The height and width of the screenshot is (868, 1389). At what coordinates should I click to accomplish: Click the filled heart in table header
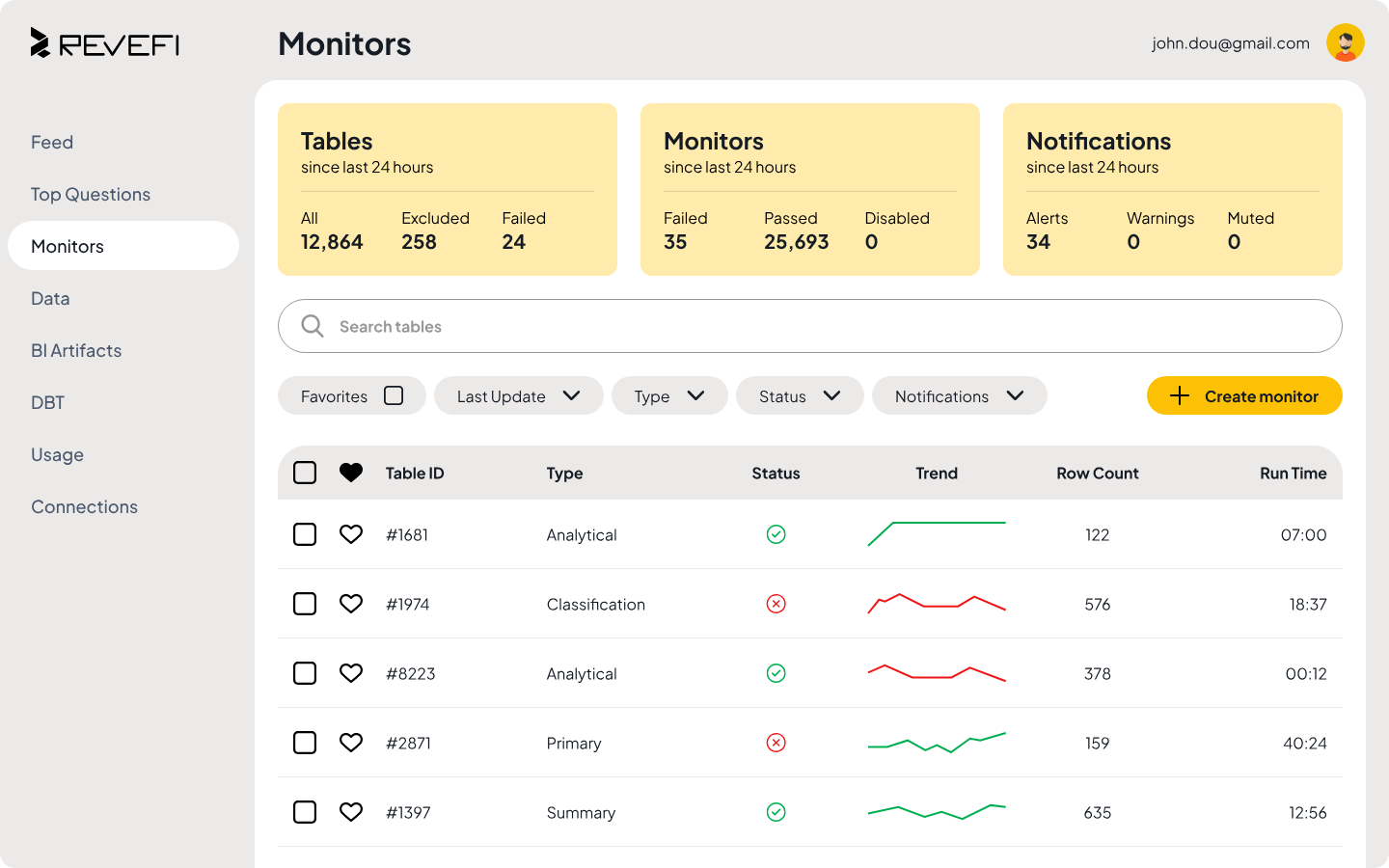(x=351, y=473)
